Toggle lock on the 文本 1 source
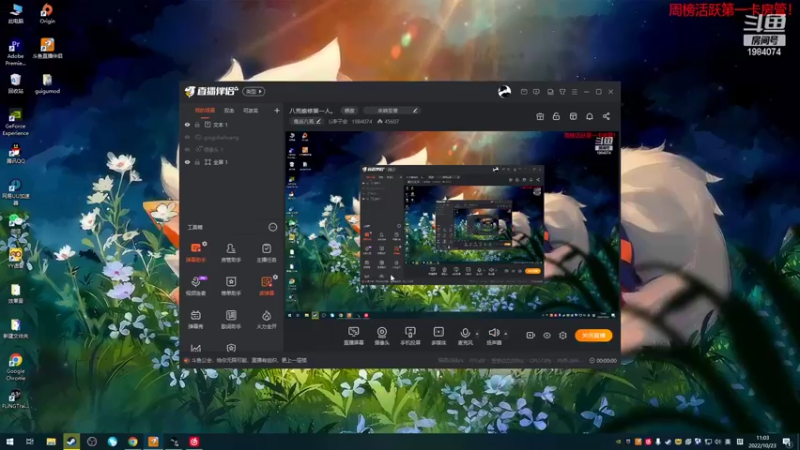The width and height of the screenshot is (800, 450). pyautogui.click(x=197, y=124)
